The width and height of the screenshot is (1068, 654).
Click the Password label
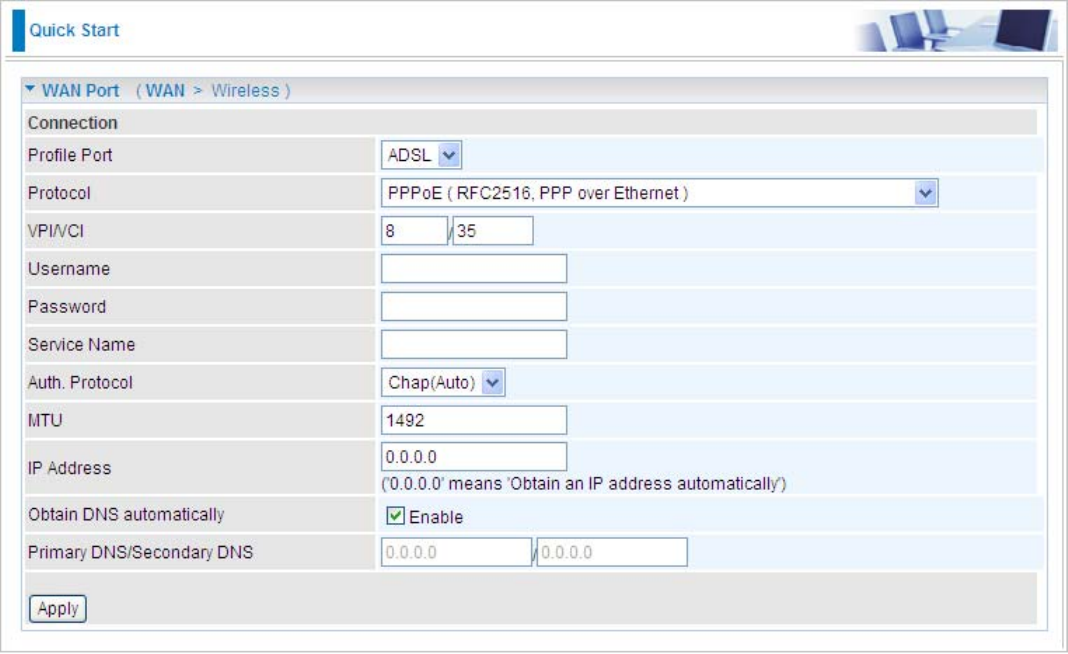click(x=67, y=307)
